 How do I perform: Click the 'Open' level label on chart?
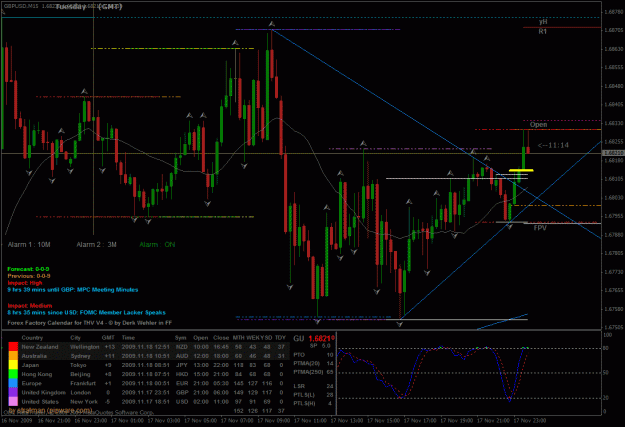(x=538, y=124)
